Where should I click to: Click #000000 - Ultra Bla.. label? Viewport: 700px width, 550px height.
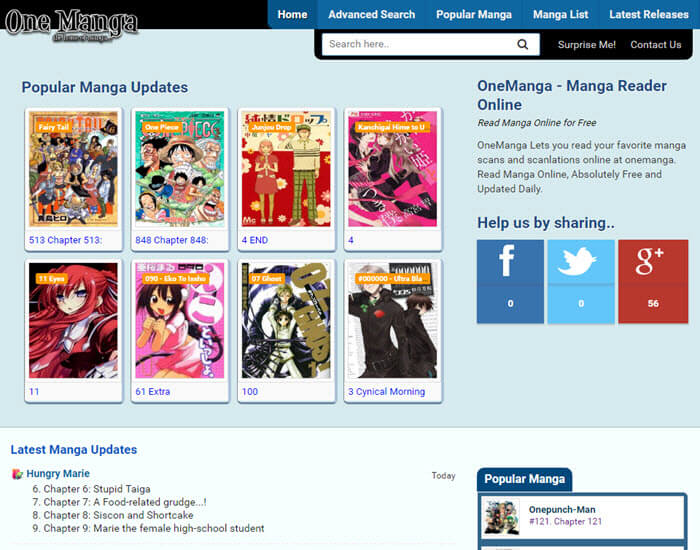click(x=392, y=279)
